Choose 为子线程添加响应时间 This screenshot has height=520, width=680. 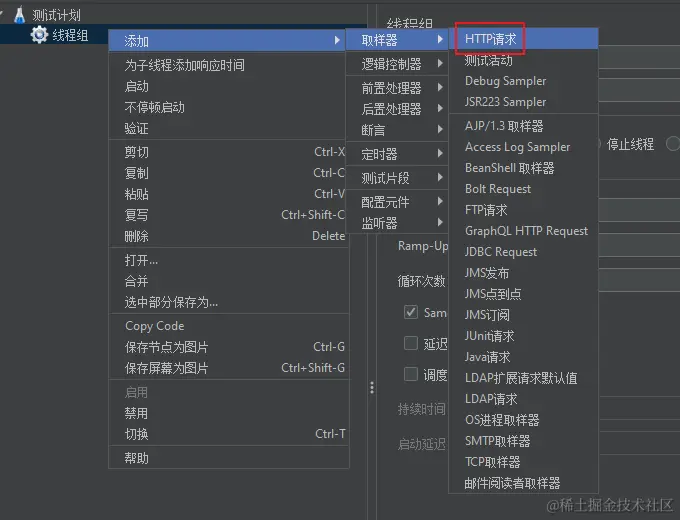pyautogui.click(x=229, y=65)
